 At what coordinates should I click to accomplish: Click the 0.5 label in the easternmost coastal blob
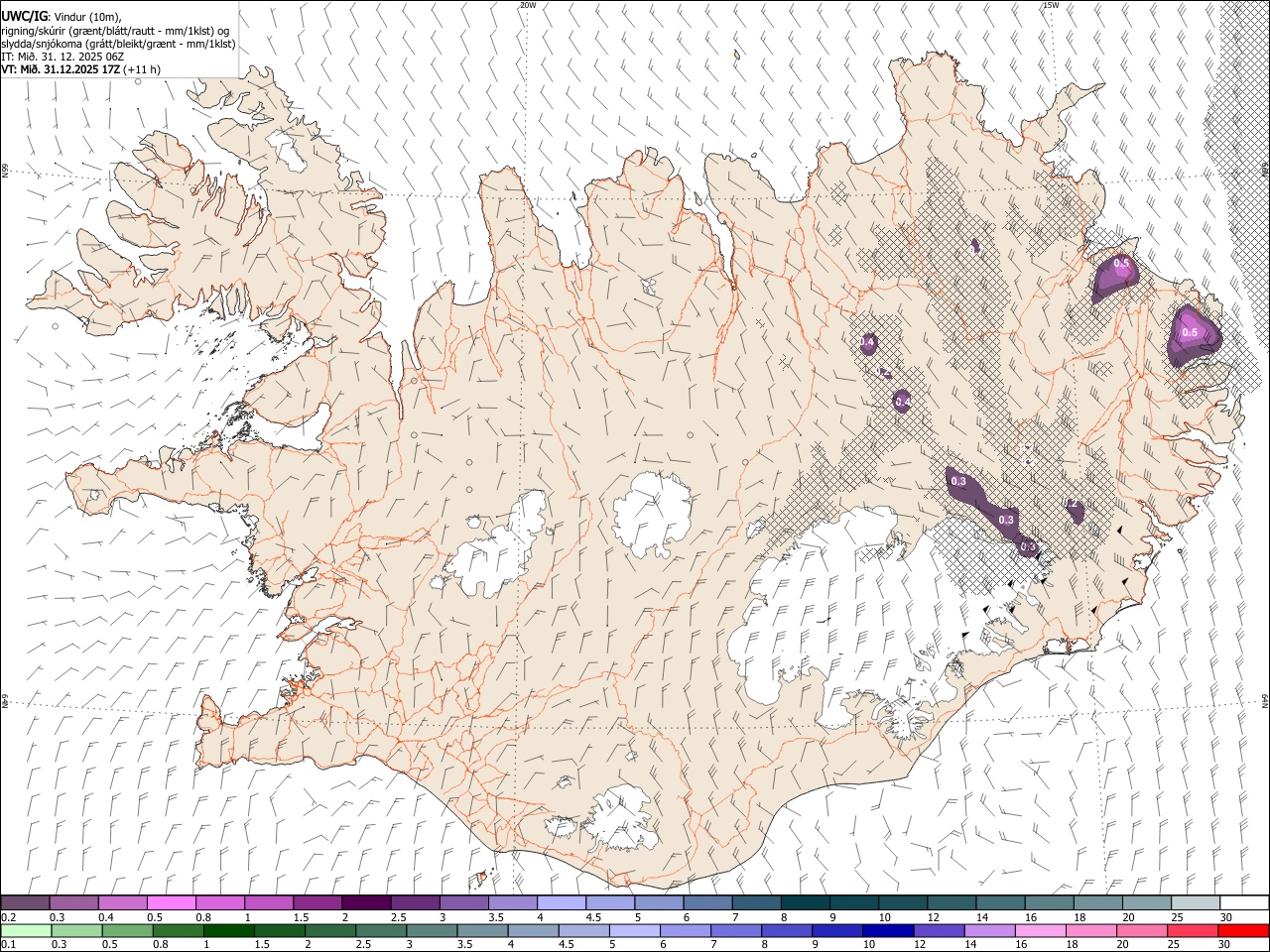pos(1191,332)
